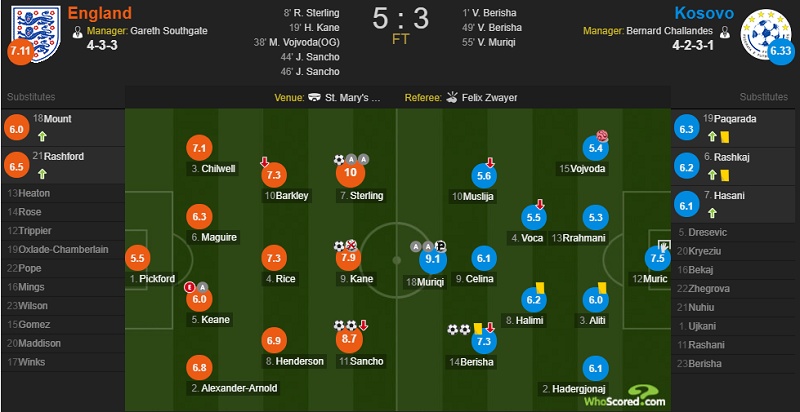This screenshot has height=412, width=800.
Task: Click goalkeeper Muric's 7.5 rating
Action: click(x=658, y=259)
